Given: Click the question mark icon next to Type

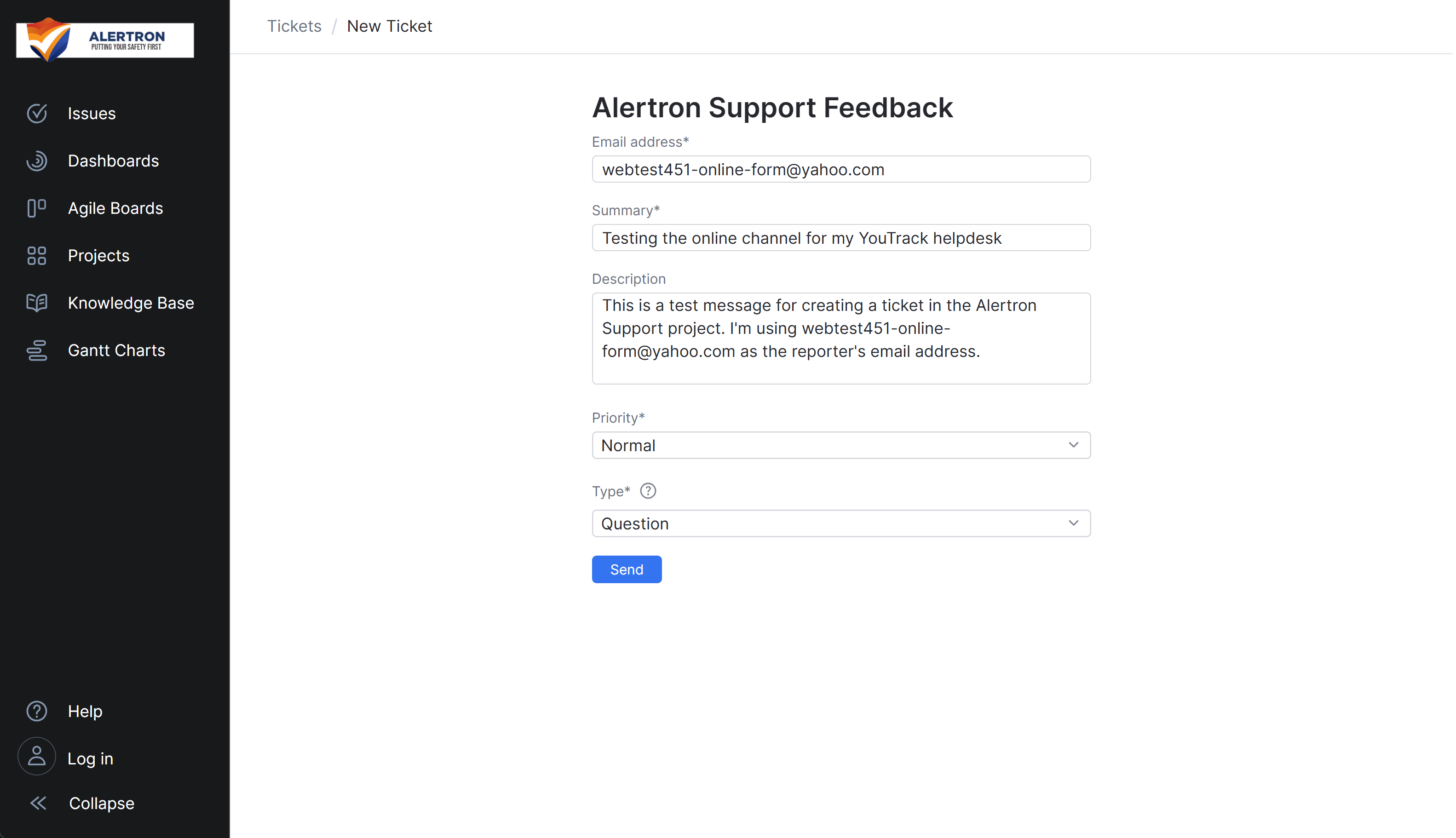Looking at the screenshot, I should (648, 491).
